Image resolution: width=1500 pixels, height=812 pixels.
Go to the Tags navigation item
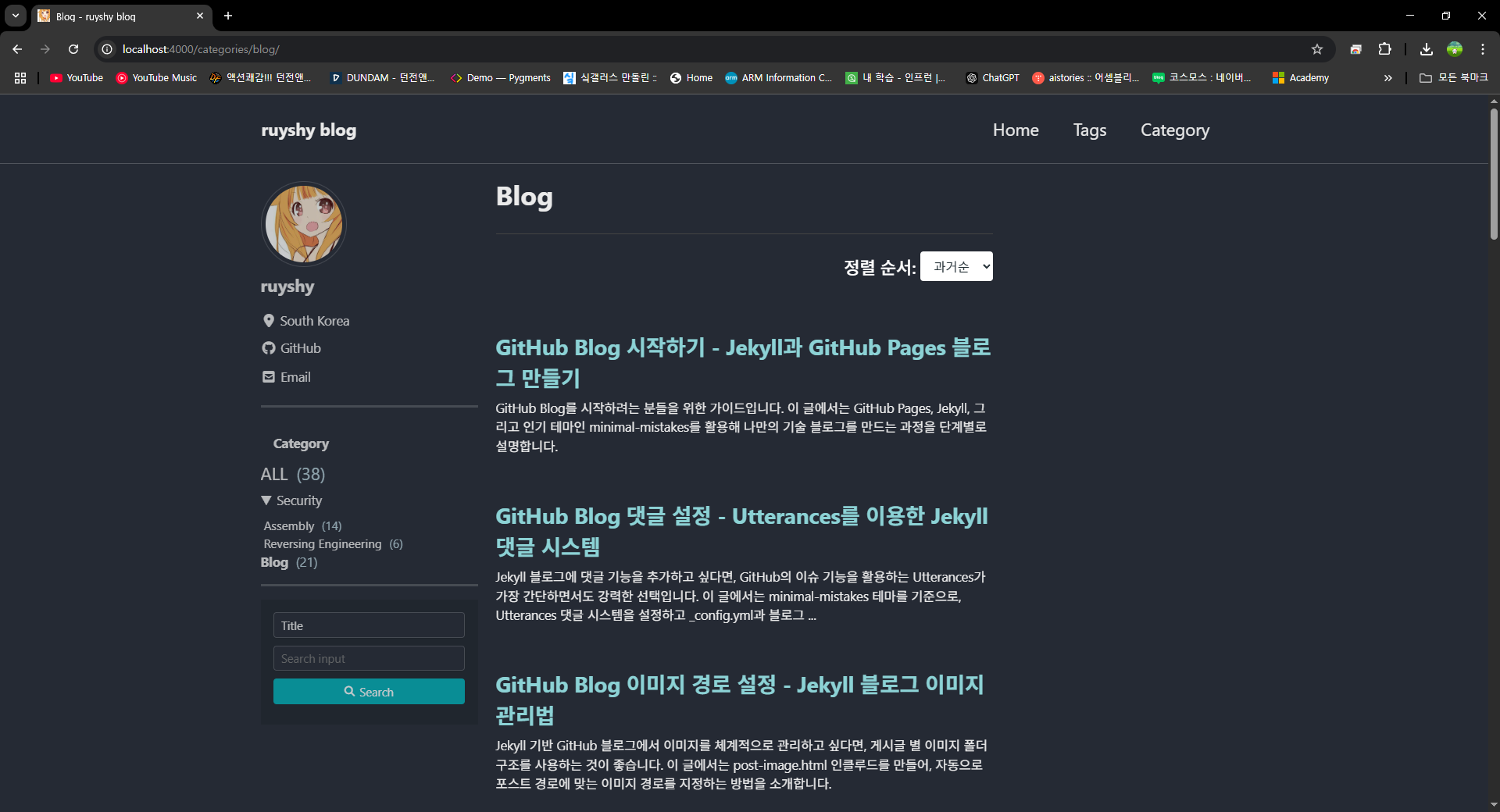(1089, 130)
